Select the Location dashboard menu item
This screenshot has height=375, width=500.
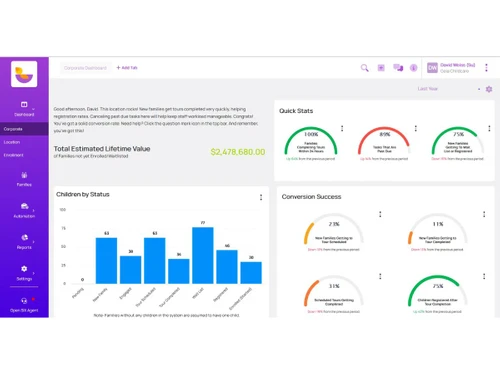tap(24, 142)
